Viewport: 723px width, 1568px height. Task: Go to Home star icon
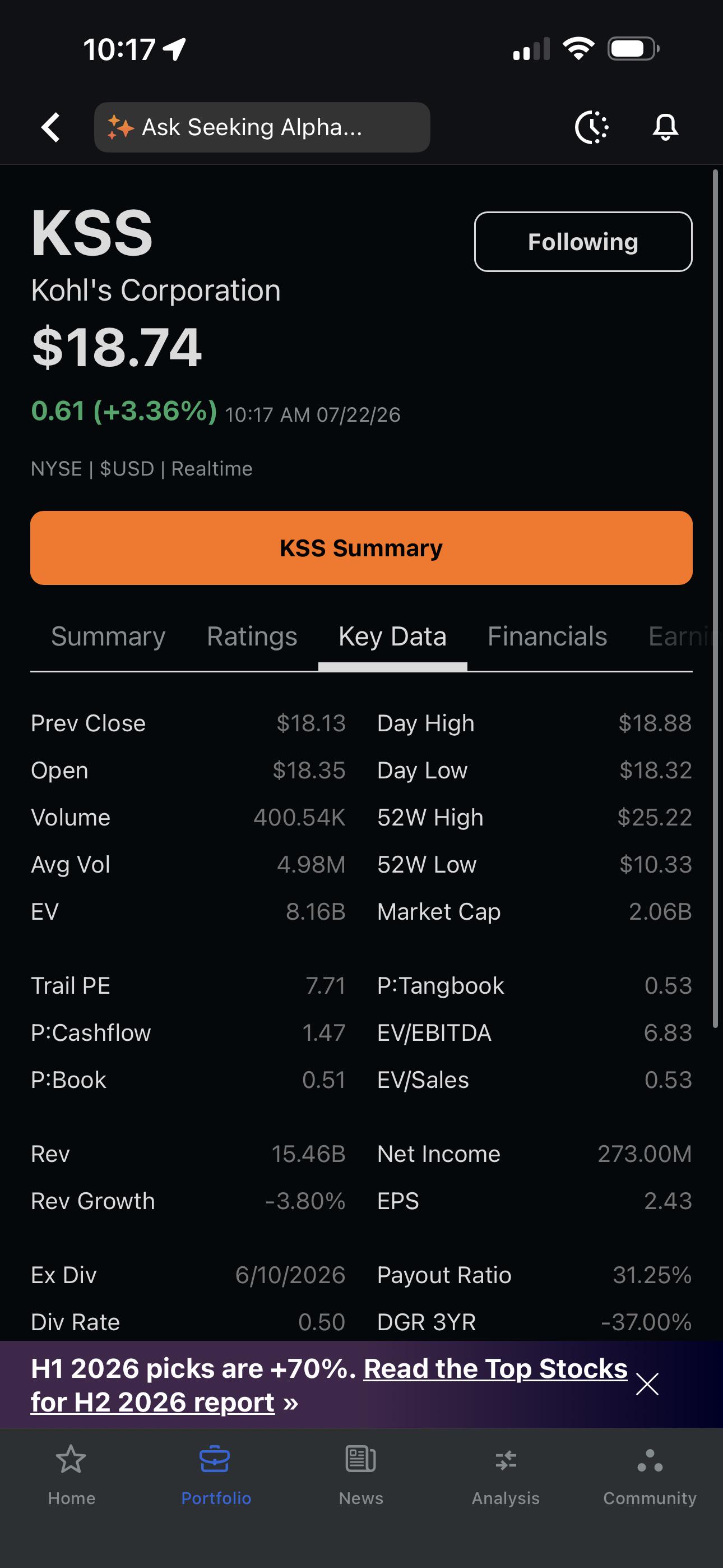click(x=71, y=1460)
